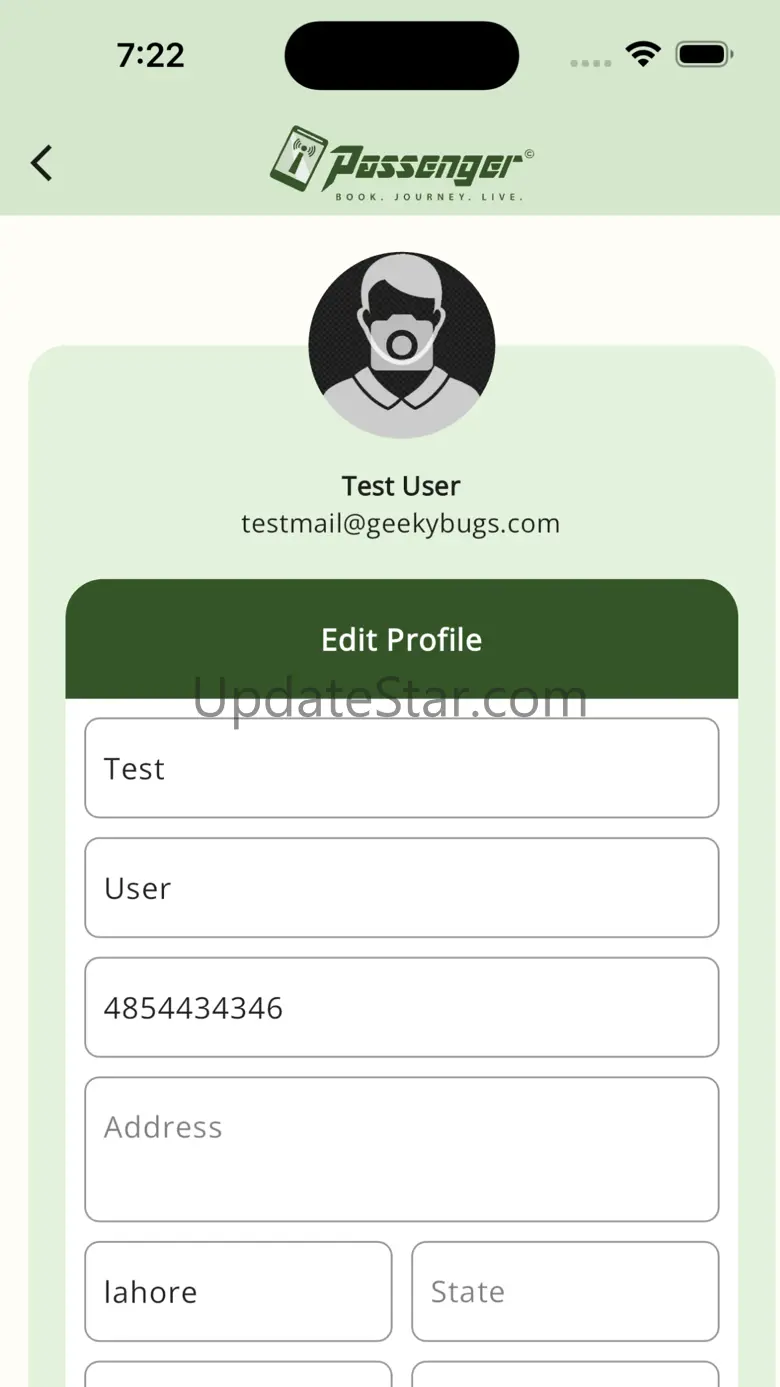This screenshot has width=780, height=1387.
Task: Click the Passenger app logo
Action: pos(401,164)
